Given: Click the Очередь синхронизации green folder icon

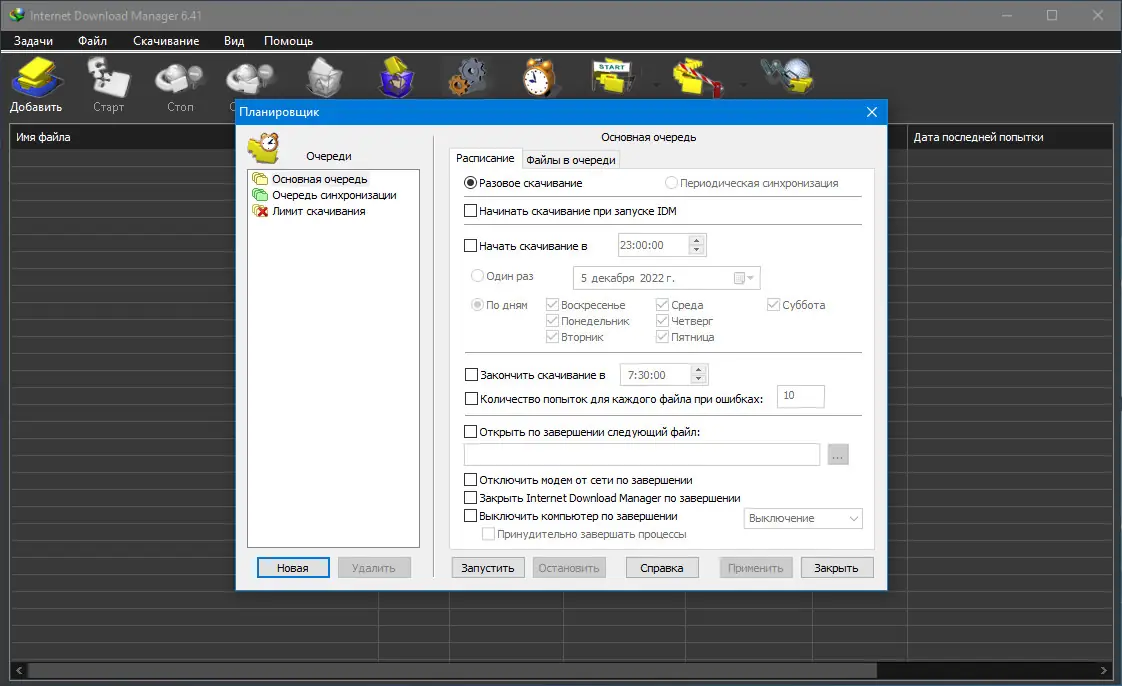Looking at the screenshot, I should (x=260, y=195).
